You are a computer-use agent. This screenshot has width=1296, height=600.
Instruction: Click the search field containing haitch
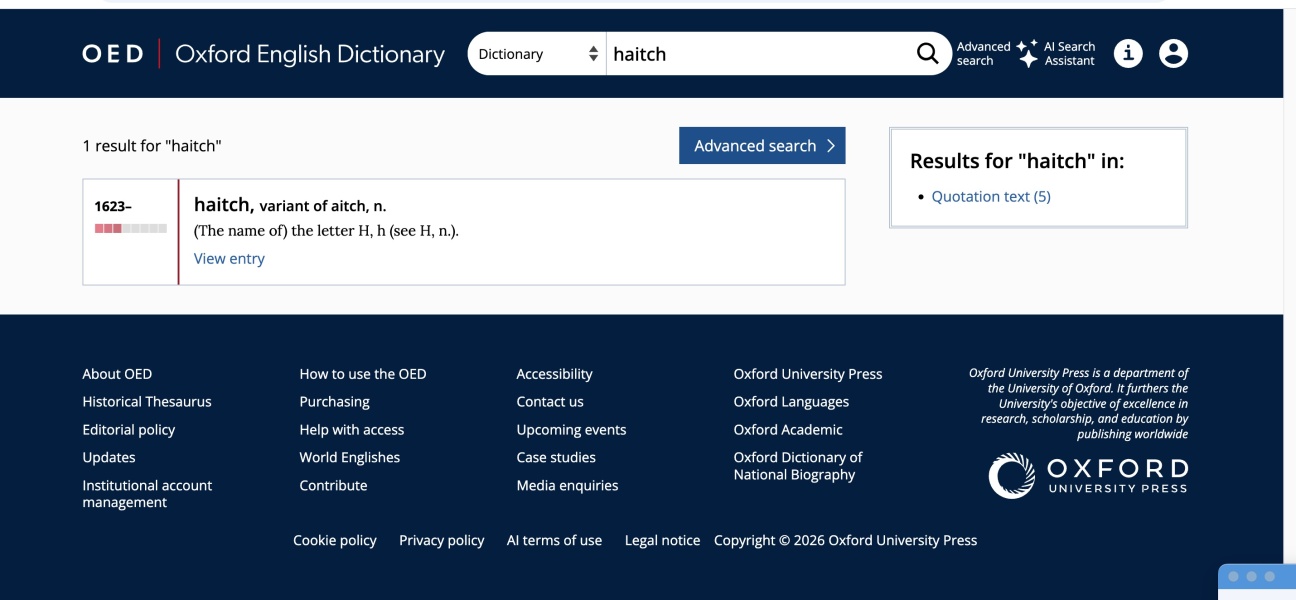(760, 54)
